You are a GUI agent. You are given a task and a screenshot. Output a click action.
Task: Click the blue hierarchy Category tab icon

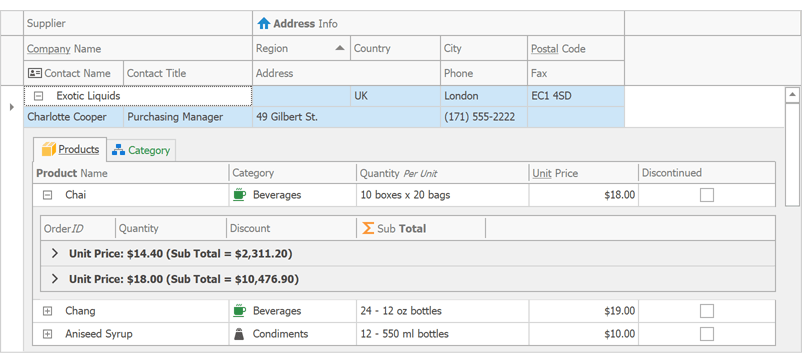tap(118, 150)
